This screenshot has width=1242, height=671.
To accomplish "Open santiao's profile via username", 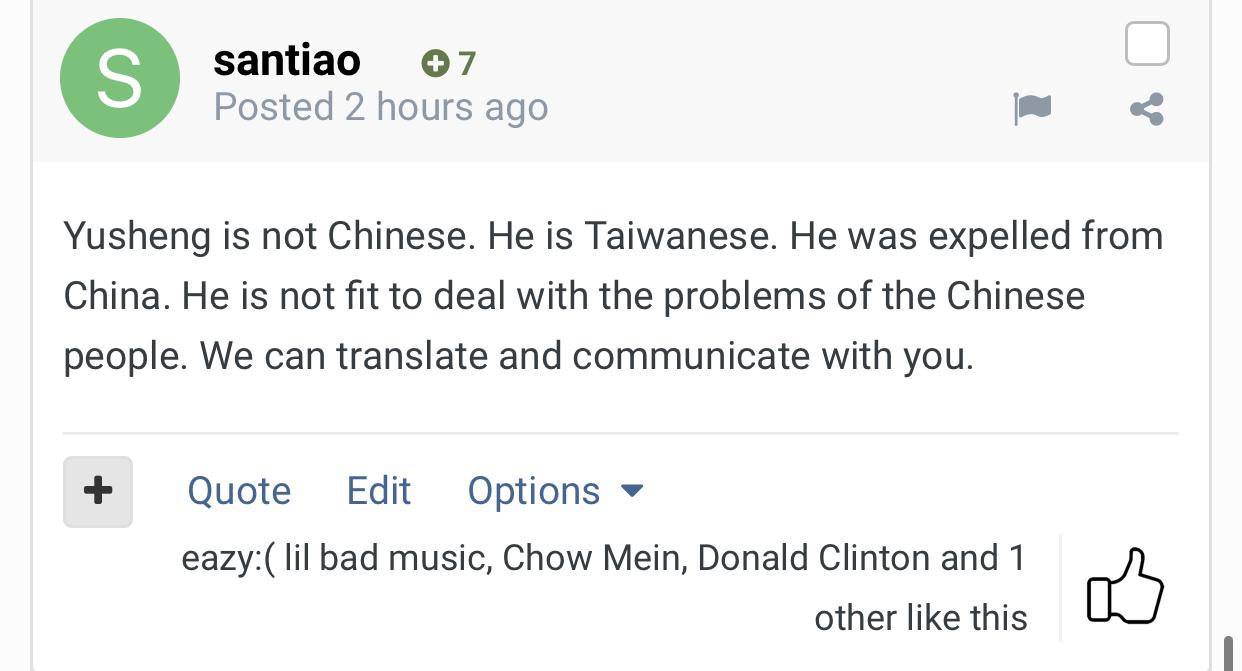I will (287, 60).
